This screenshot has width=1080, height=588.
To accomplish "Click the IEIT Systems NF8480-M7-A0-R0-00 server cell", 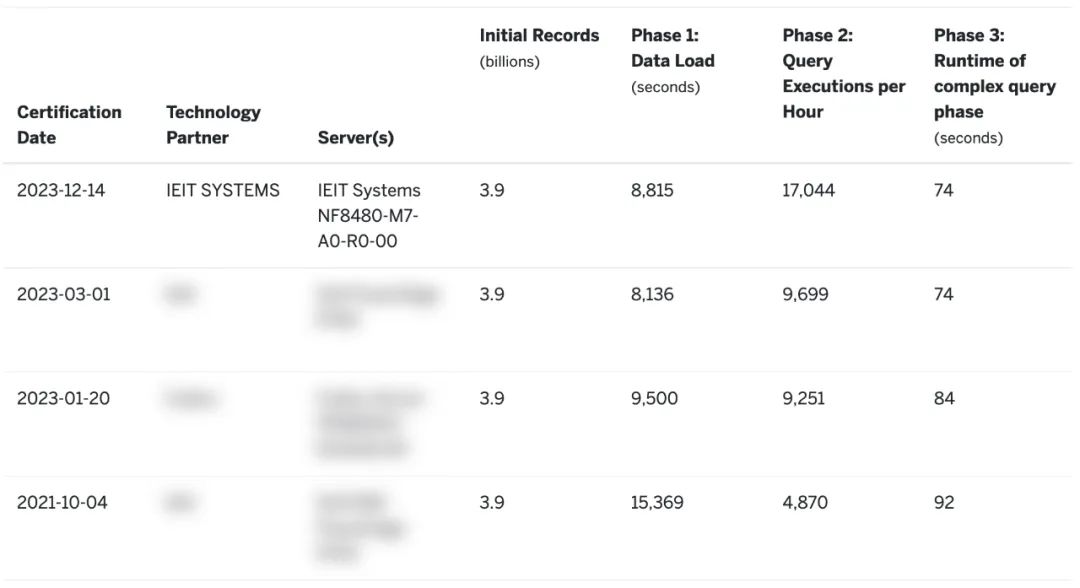I will tap(369, 215).
